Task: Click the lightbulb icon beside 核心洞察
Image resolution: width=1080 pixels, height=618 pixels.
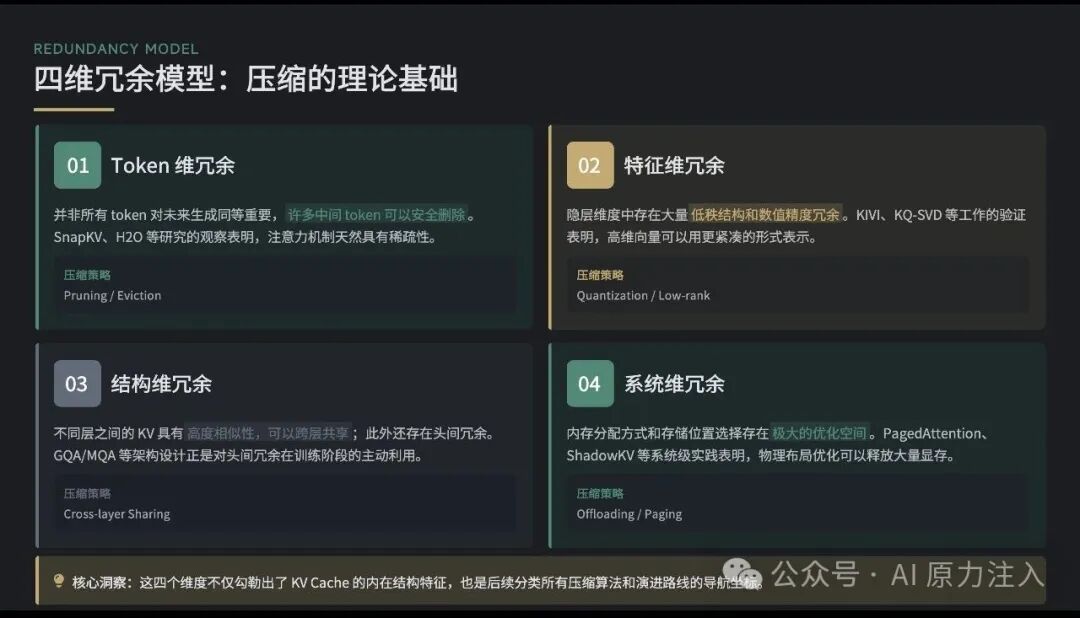Action: point(59,581)
